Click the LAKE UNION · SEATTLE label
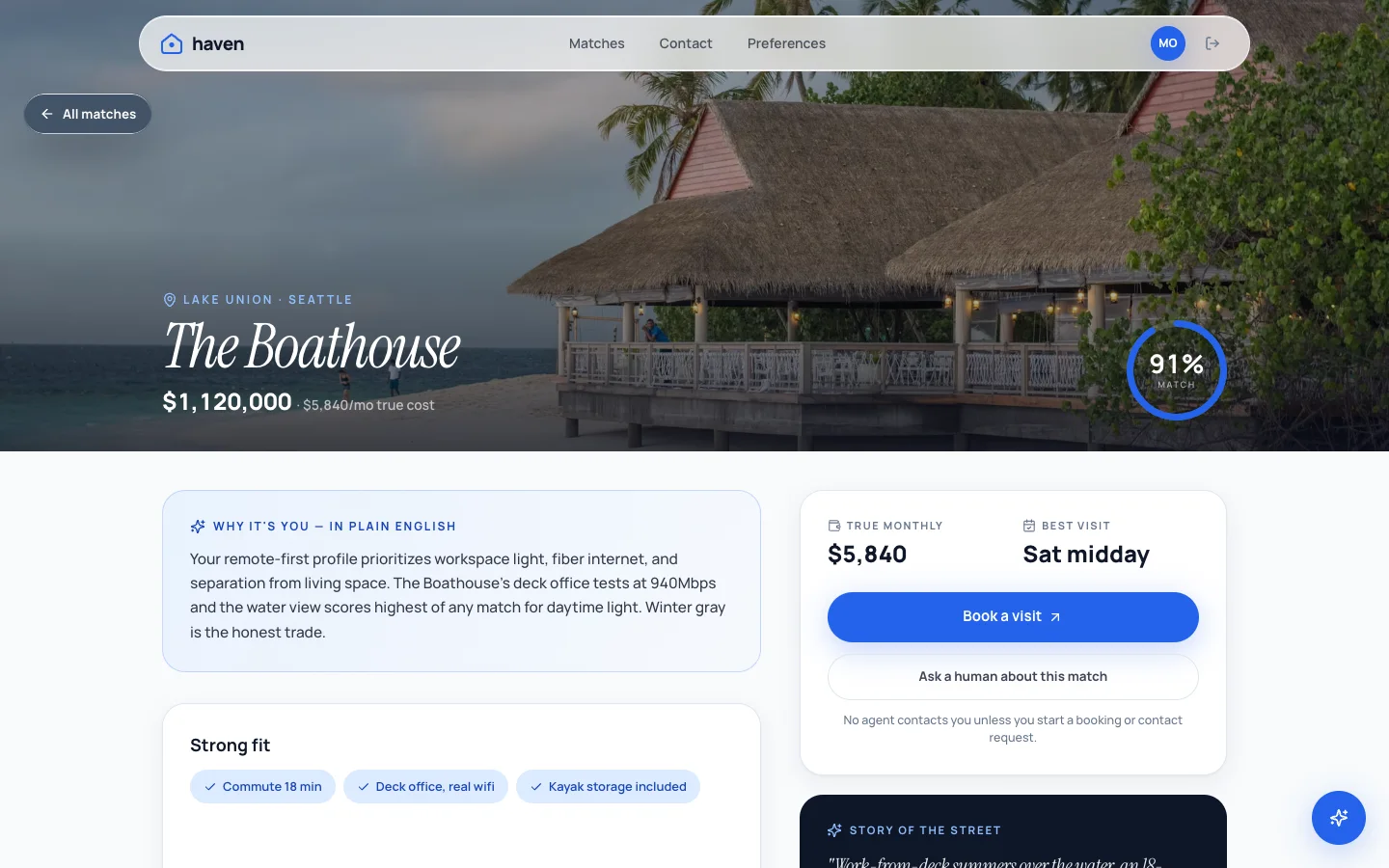 (x=268, y=300)
